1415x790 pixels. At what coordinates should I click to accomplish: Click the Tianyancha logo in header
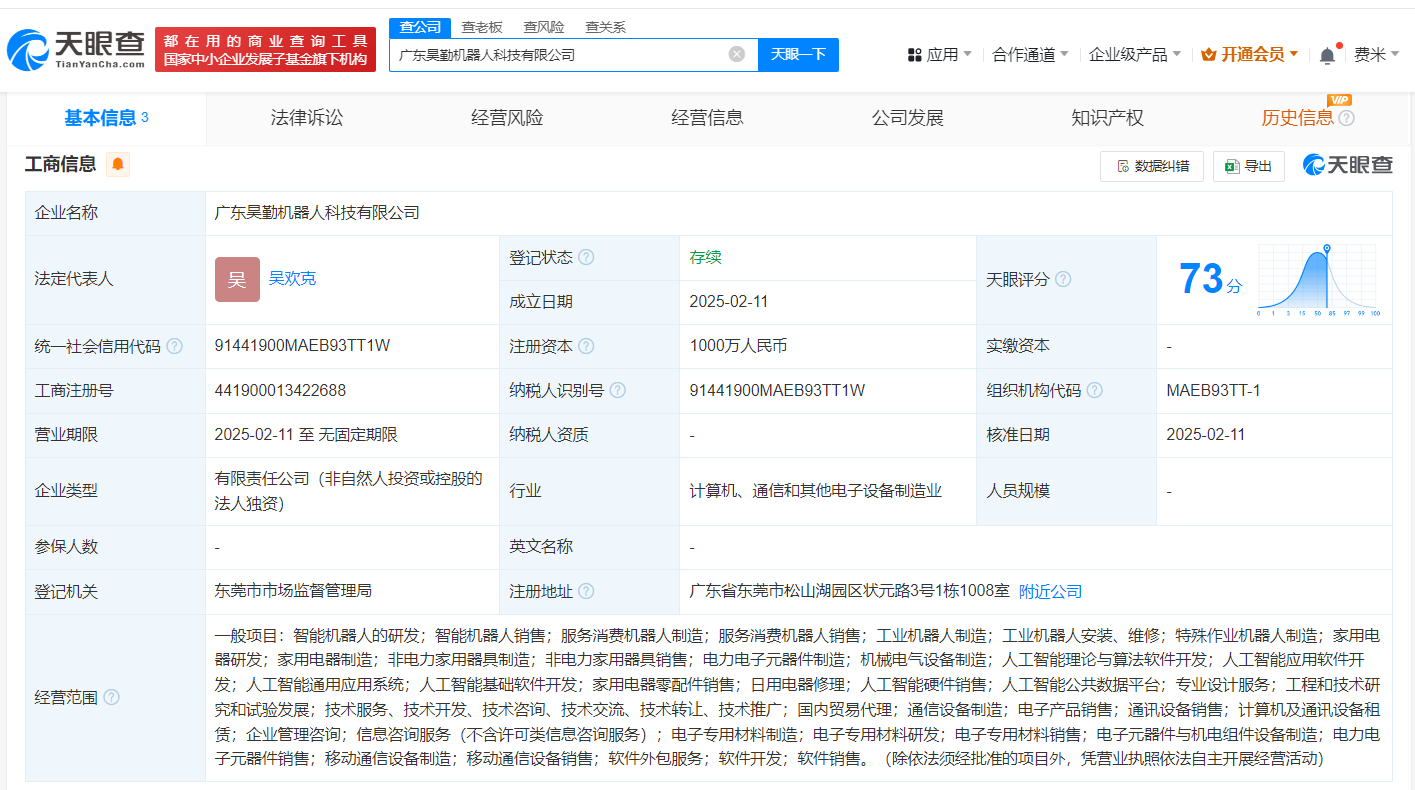[x=76, y=50]
